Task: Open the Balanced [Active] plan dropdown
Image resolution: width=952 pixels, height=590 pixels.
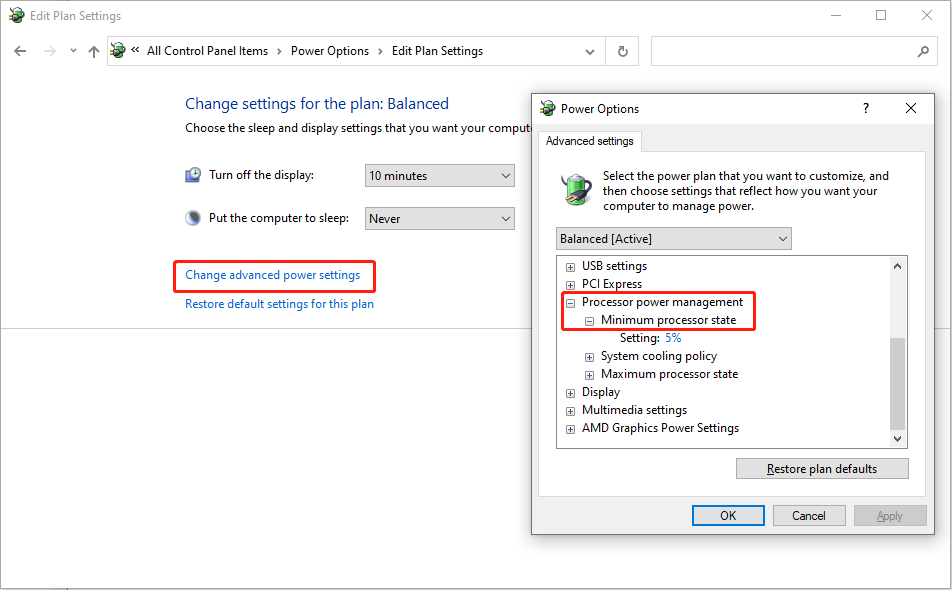Action: click(674, 239)
